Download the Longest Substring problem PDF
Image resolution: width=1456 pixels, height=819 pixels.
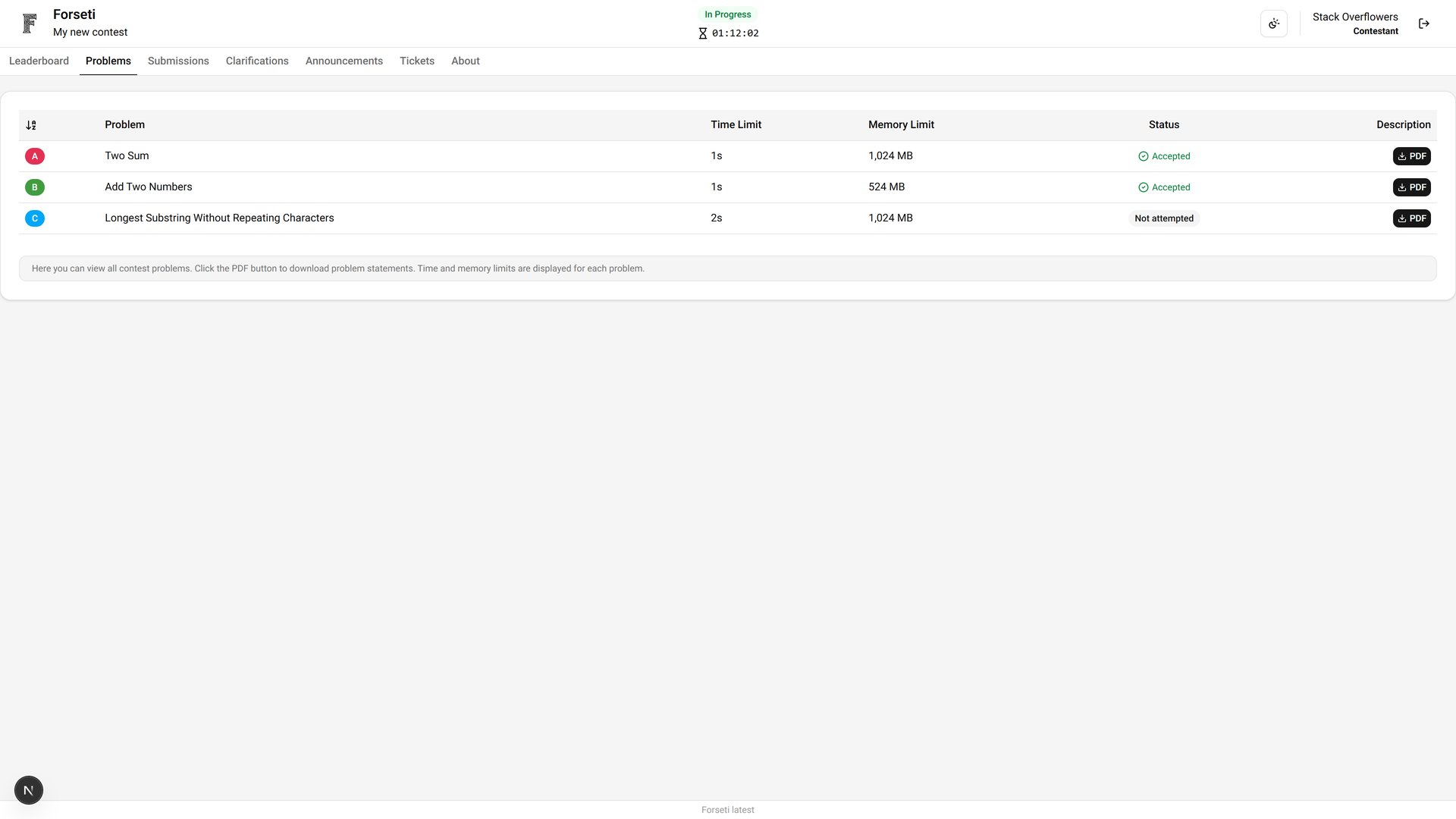pos(1411,218)
